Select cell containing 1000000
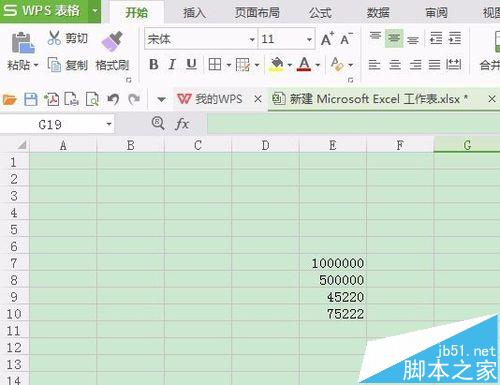This screenshot has height=385, width=500. coord(333,263)
